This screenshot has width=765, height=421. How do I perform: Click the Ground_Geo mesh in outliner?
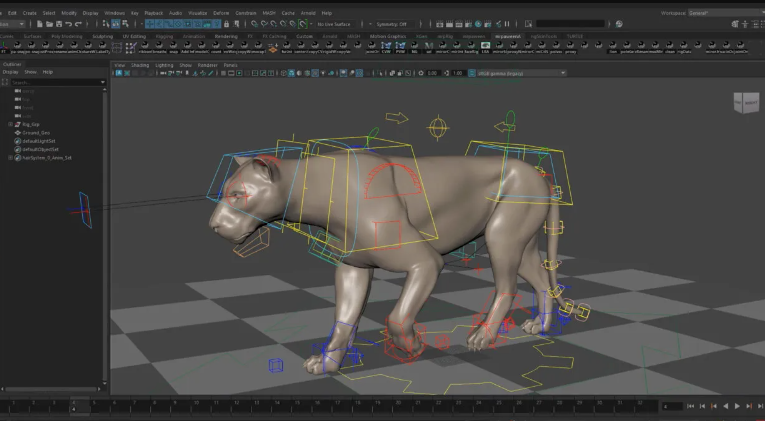(x=36, y=132)
